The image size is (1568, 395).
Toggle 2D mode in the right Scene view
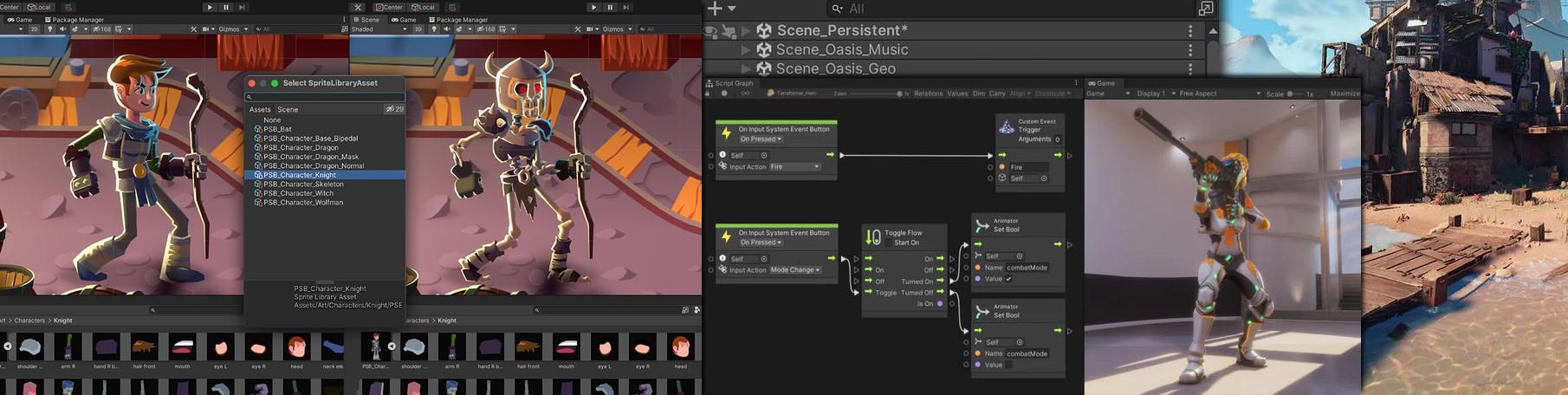pyautogui.click(x=418, y=29)
